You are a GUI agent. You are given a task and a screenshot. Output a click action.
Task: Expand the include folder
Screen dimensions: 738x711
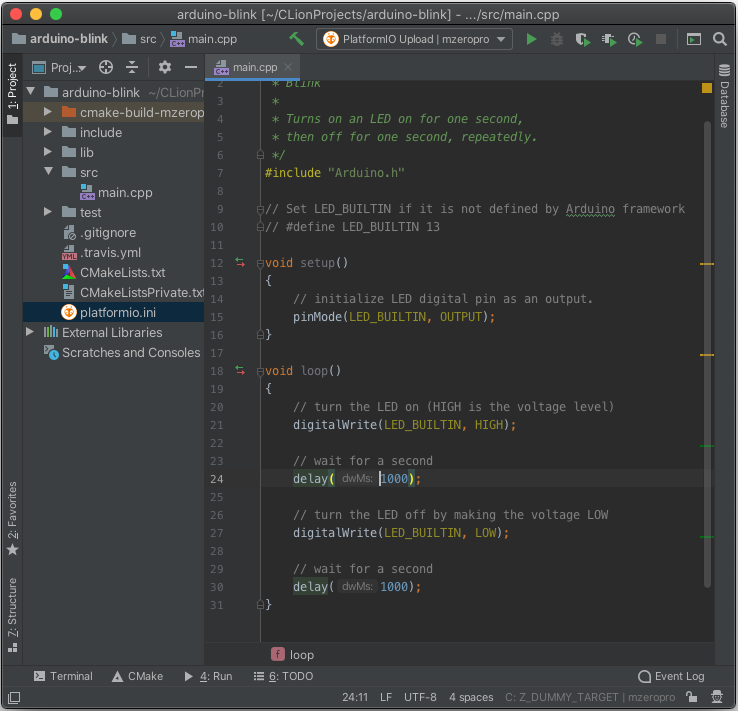[48, 132]
